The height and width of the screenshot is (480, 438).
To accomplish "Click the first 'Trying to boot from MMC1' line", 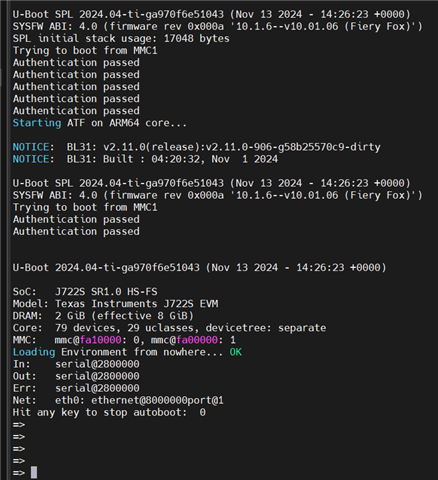I will (85, 51).
